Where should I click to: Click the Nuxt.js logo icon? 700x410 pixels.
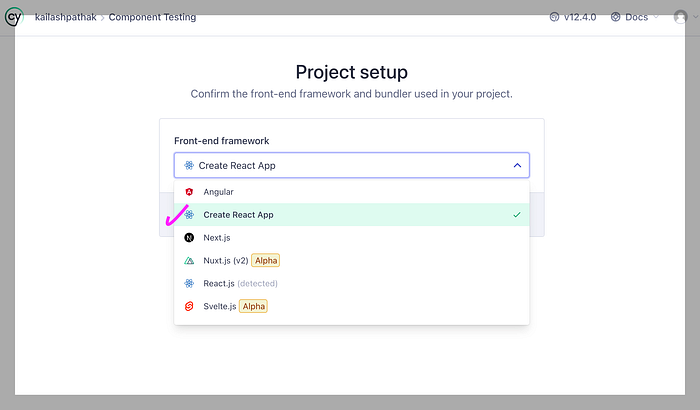pos(189,260)
